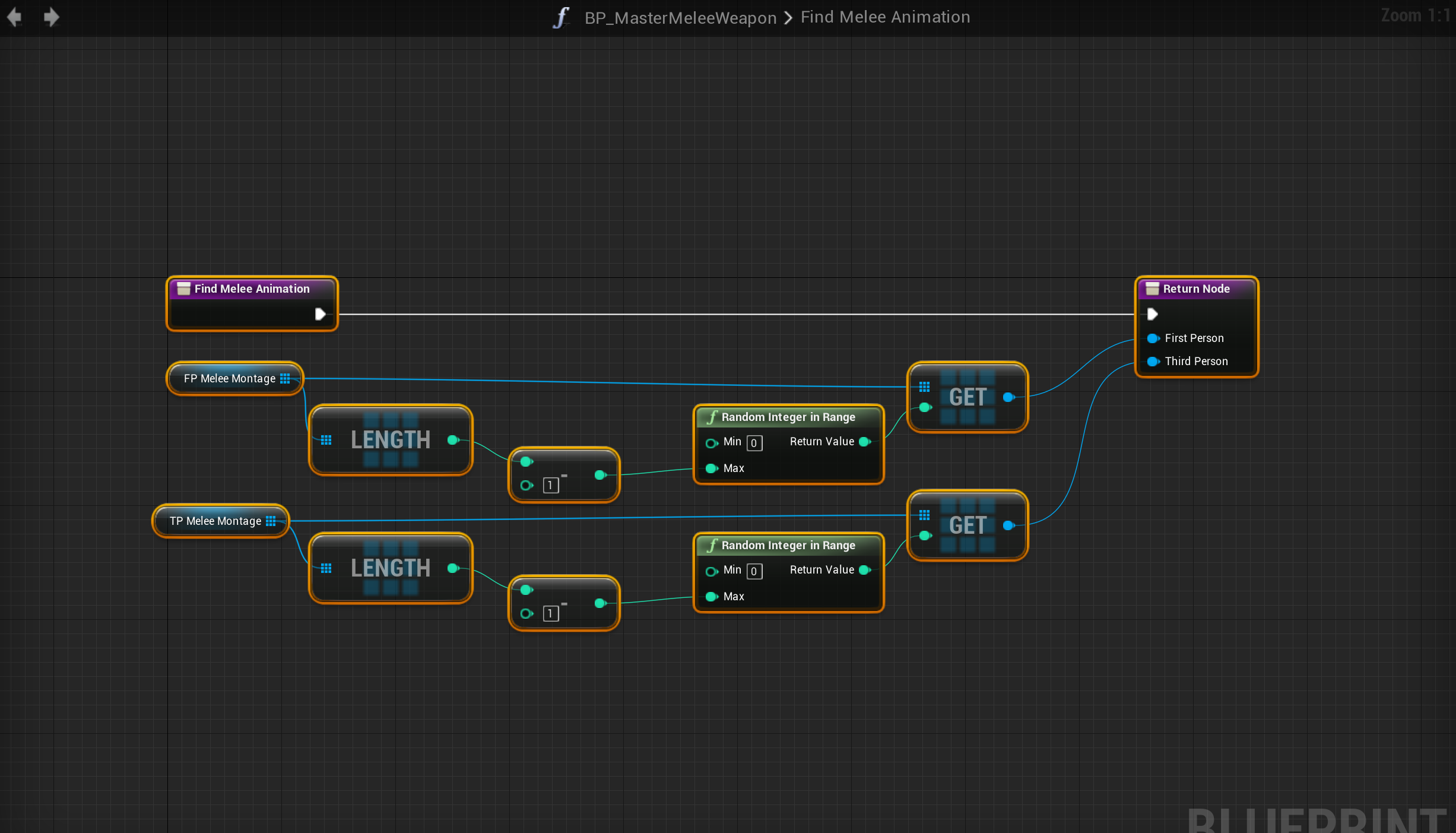Image resolution: width=1456 pixels, height=833 pixels.
Task: Click Third Person pin on Return Node
Action: point(1153,362)
